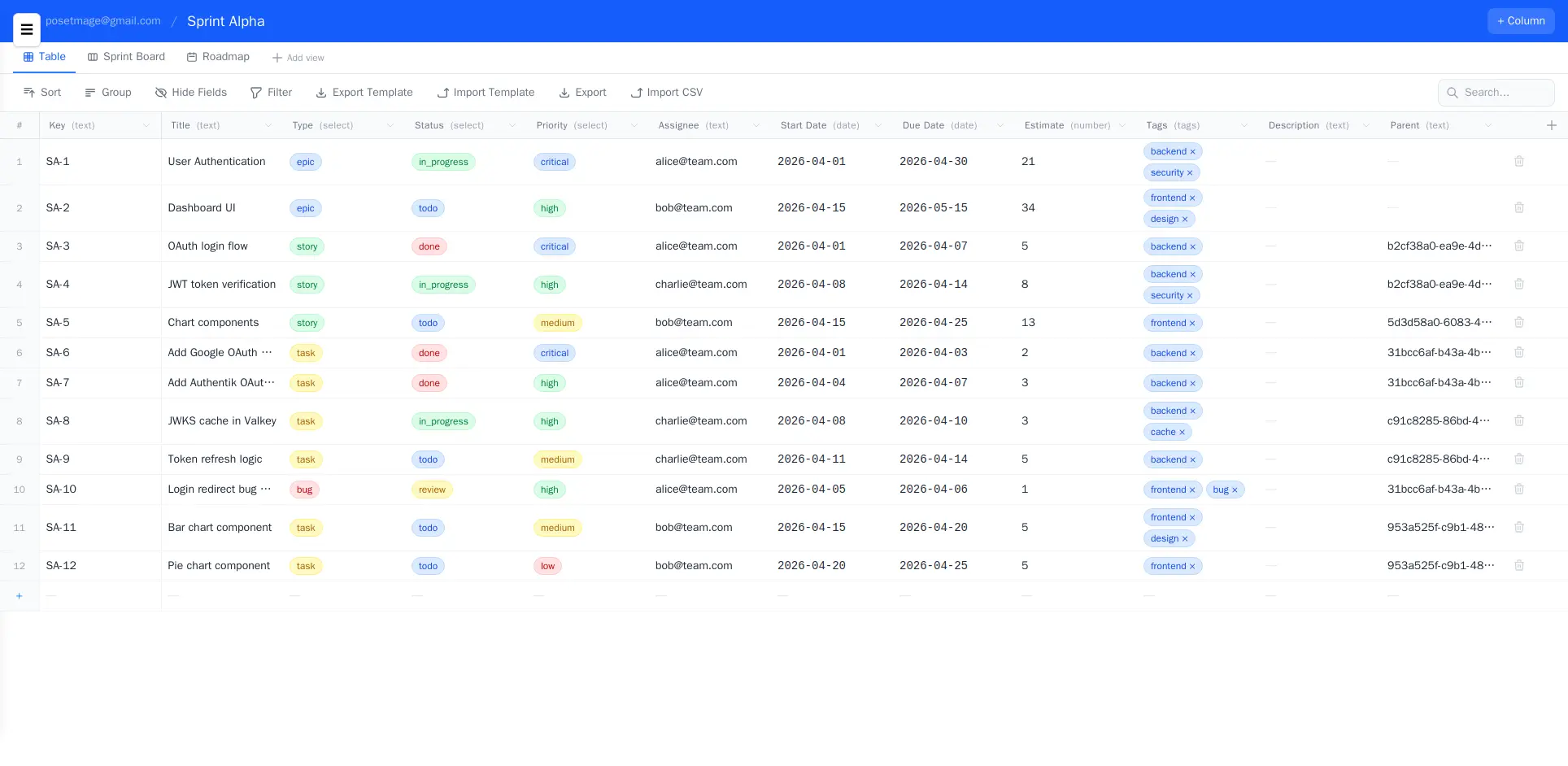Click the + Column button

(1520, 21)
